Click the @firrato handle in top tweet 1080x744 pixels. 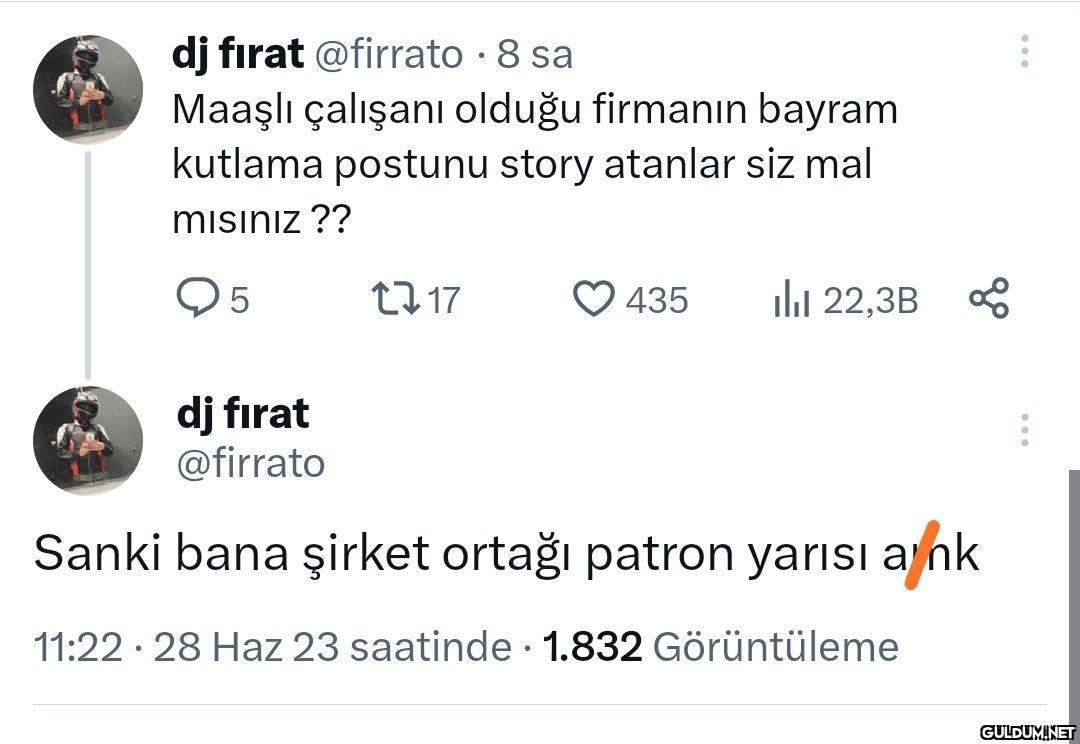389,54
